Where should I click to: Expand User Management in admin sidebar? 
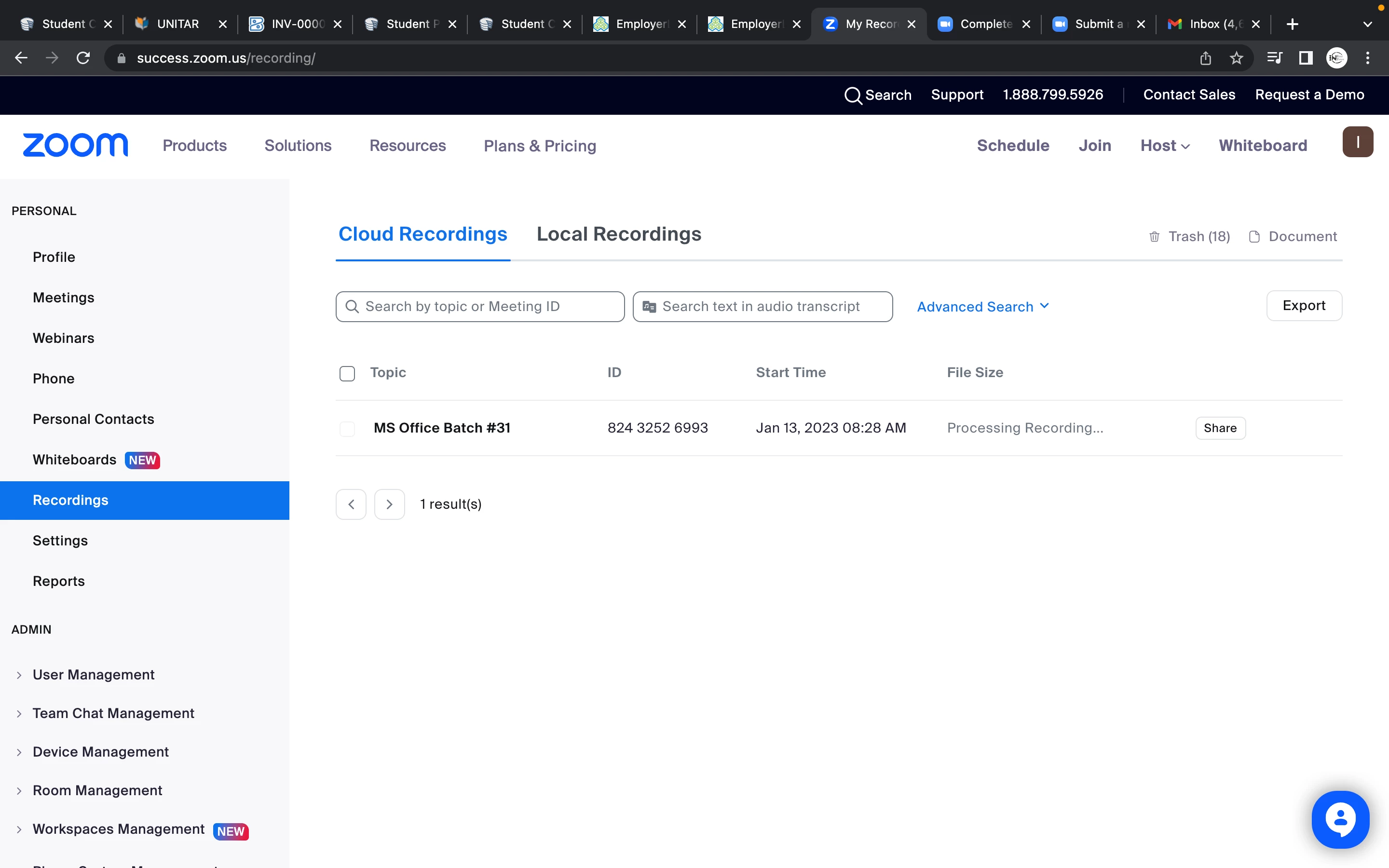click(x=93, y=675)
